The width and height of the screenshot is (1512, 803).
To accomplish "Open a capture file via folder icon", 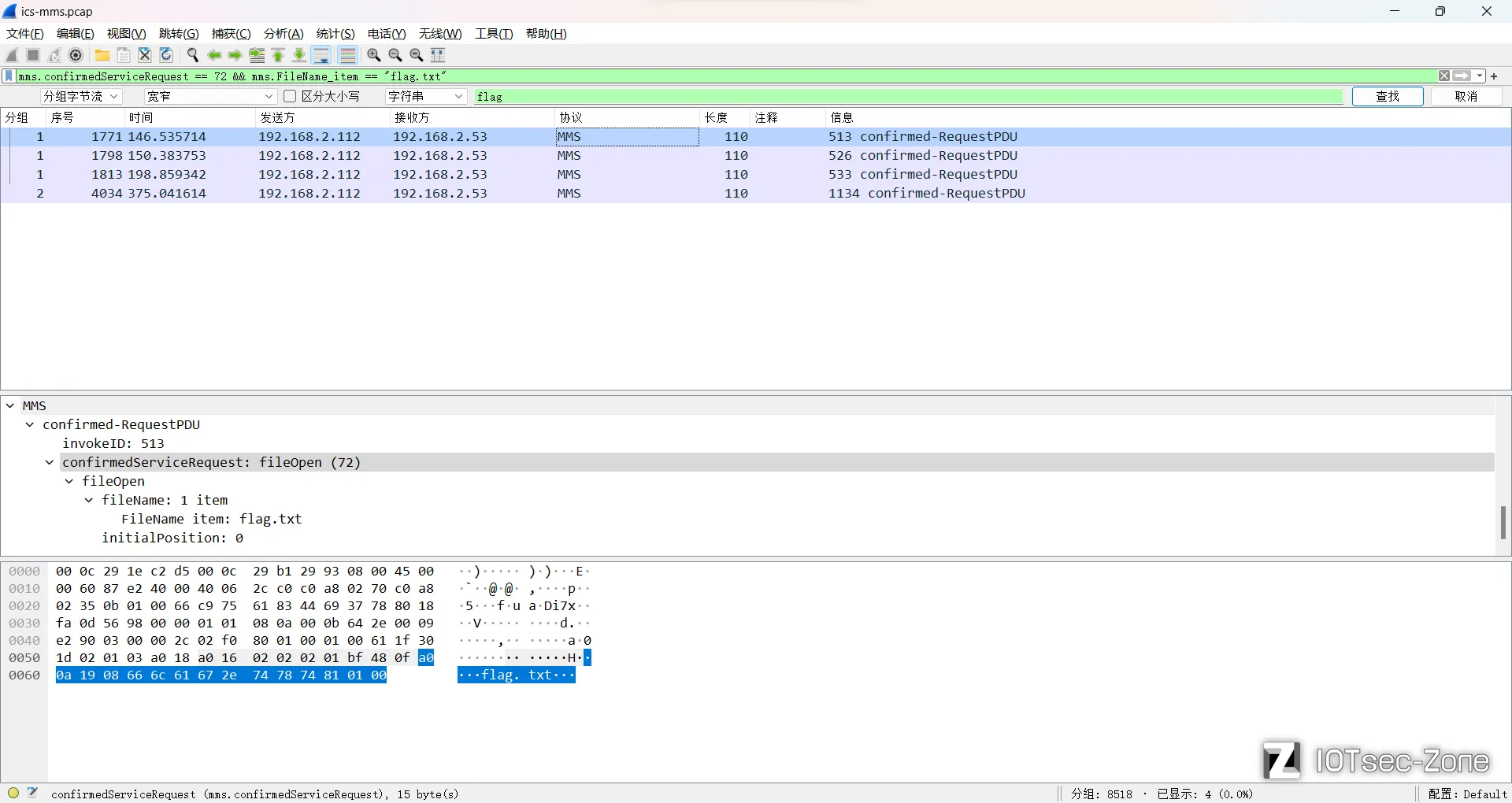I will [102, 55].
